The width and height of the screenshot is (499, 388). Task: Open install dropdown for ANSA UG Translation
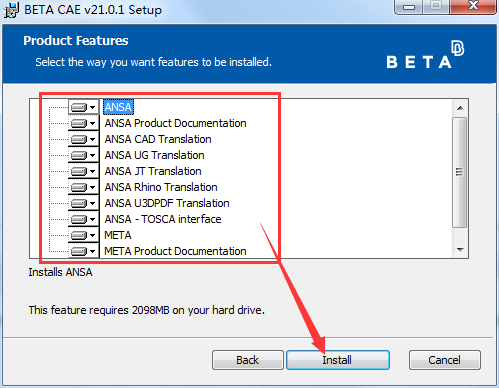(x=84, y=155)
